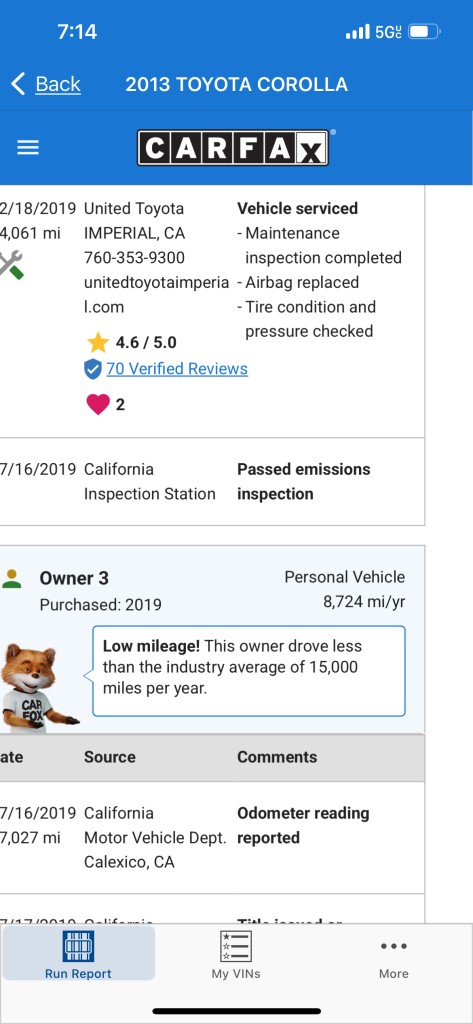This screenshot has width=473, height=1024.
Task: Open the hamburger menu icon
Action: tap(28, 148)
